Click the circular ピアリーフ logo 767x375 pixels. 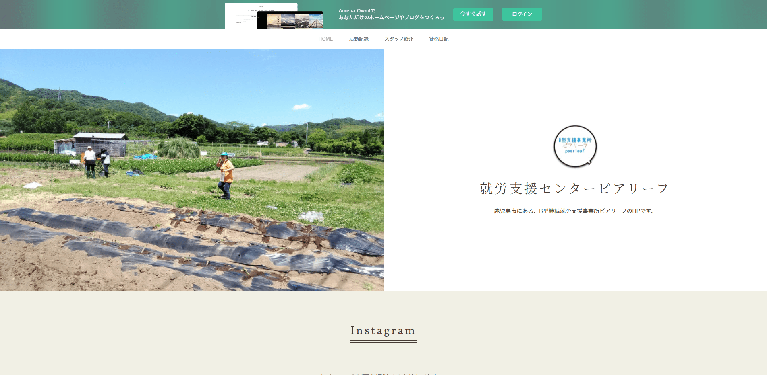tap(575, 146)
